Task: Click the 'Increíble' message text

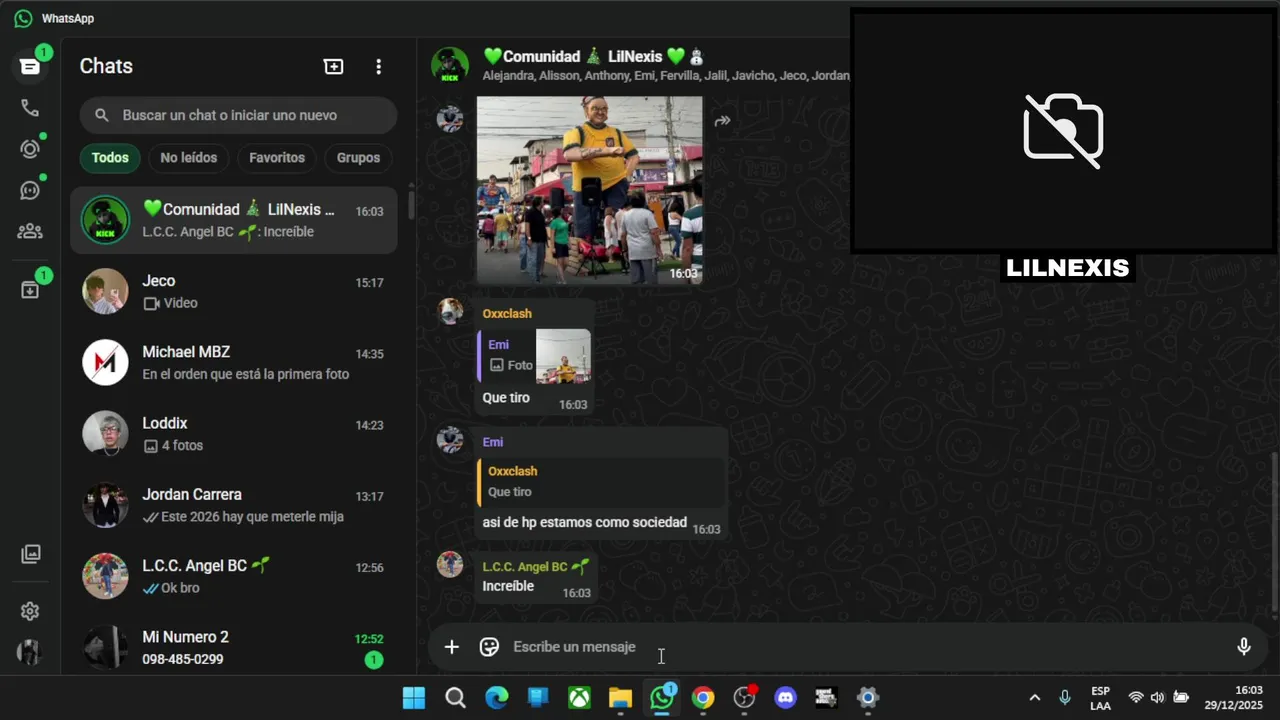Action: pos(508,586)
